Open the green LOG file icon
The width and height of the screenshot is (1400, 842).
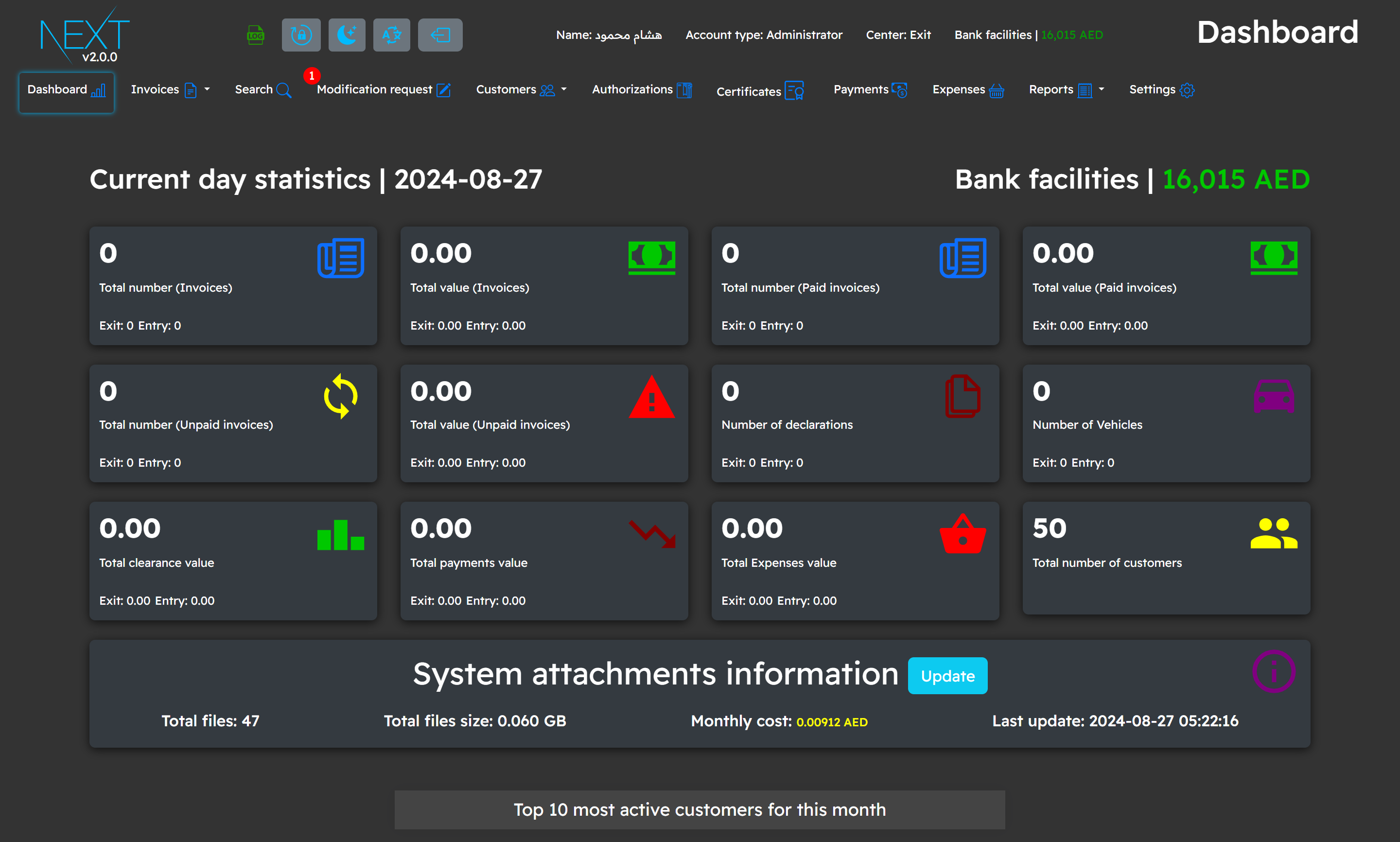[x=255, y=35]
